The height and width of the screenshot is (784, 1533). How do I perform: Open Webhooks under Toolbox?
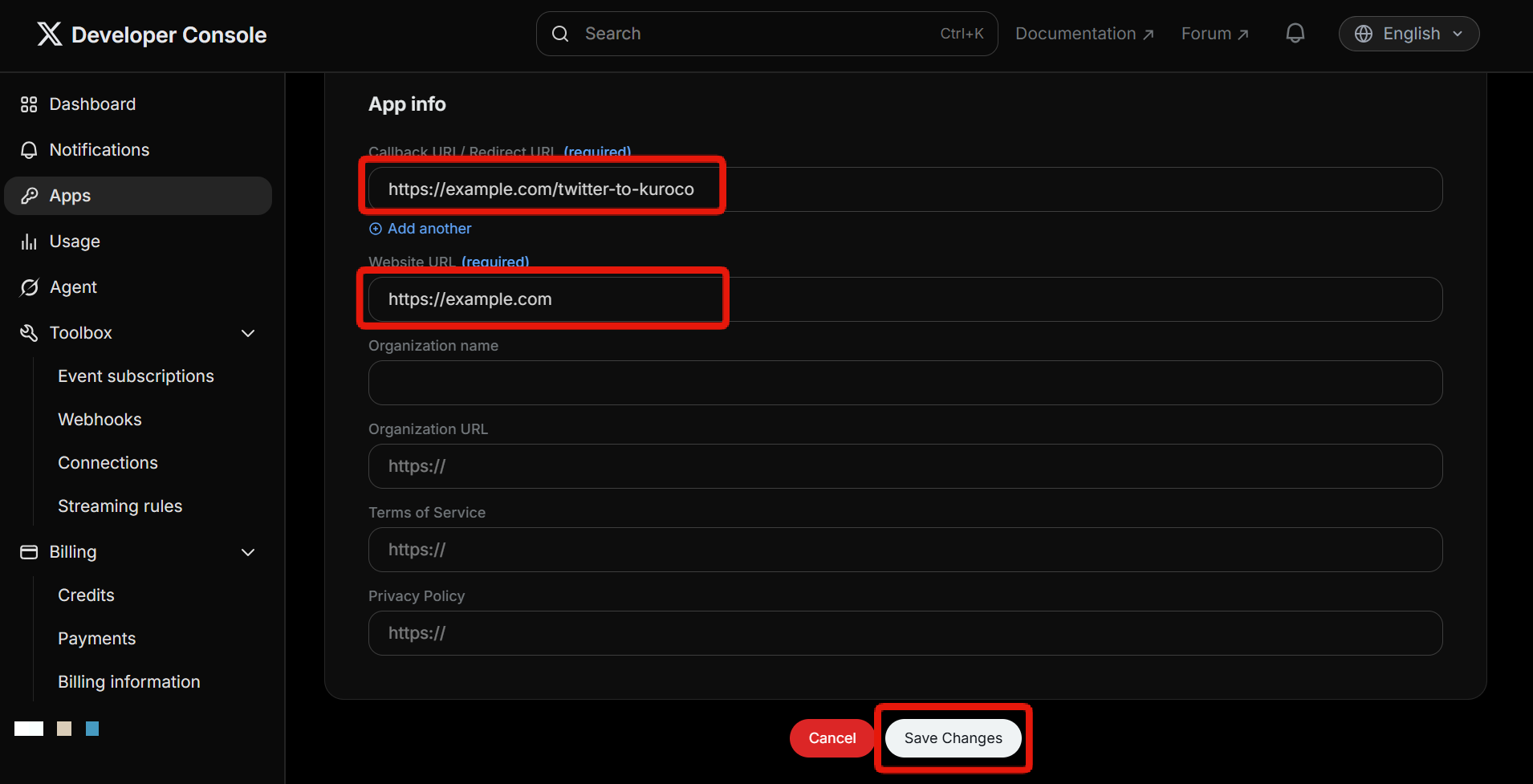point(100,420)
